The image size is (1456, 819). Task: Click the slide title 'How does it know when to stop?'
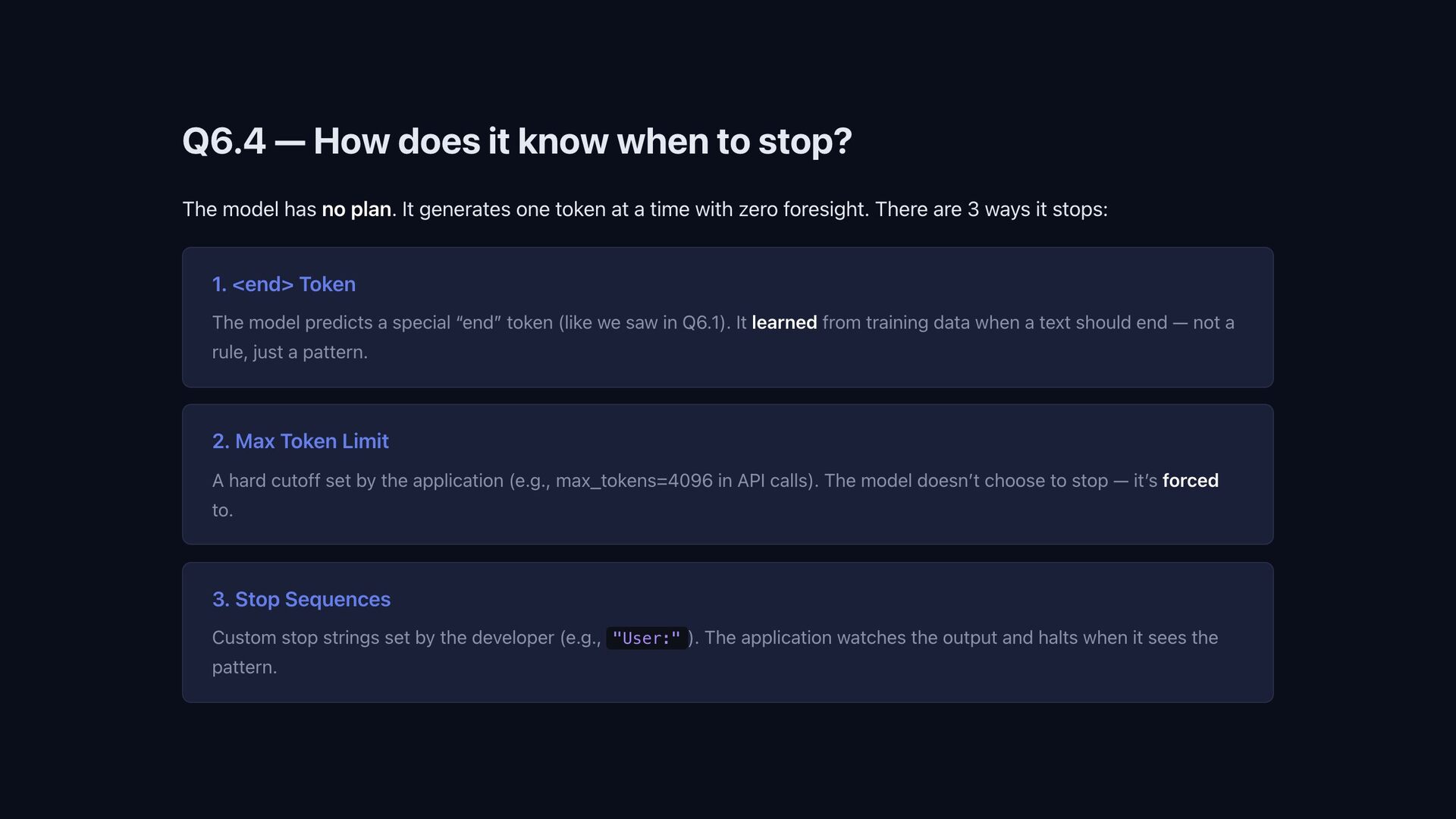click(x=582, y=141)
